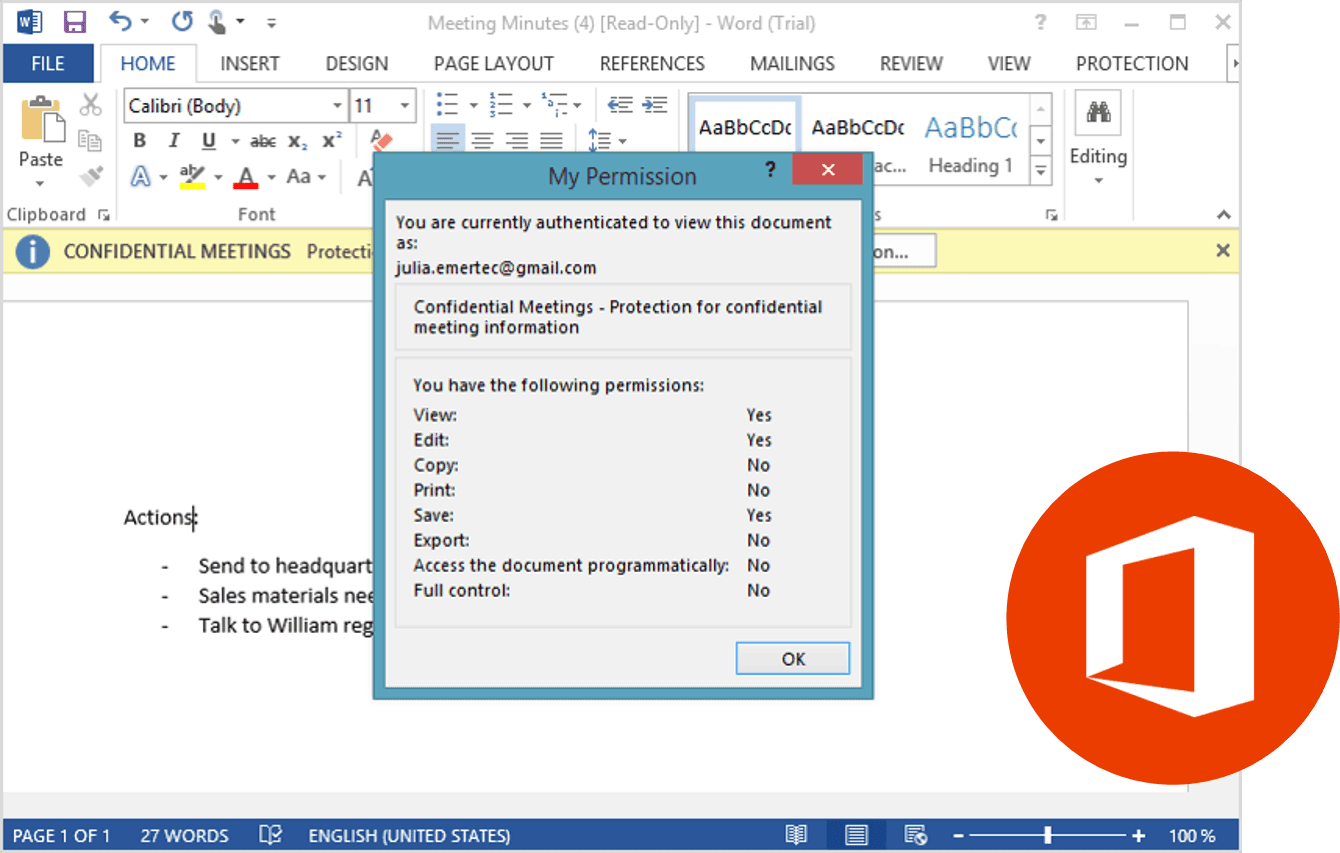
Task: Click the Word logo icon in title bar
Action: click(29, 21)
